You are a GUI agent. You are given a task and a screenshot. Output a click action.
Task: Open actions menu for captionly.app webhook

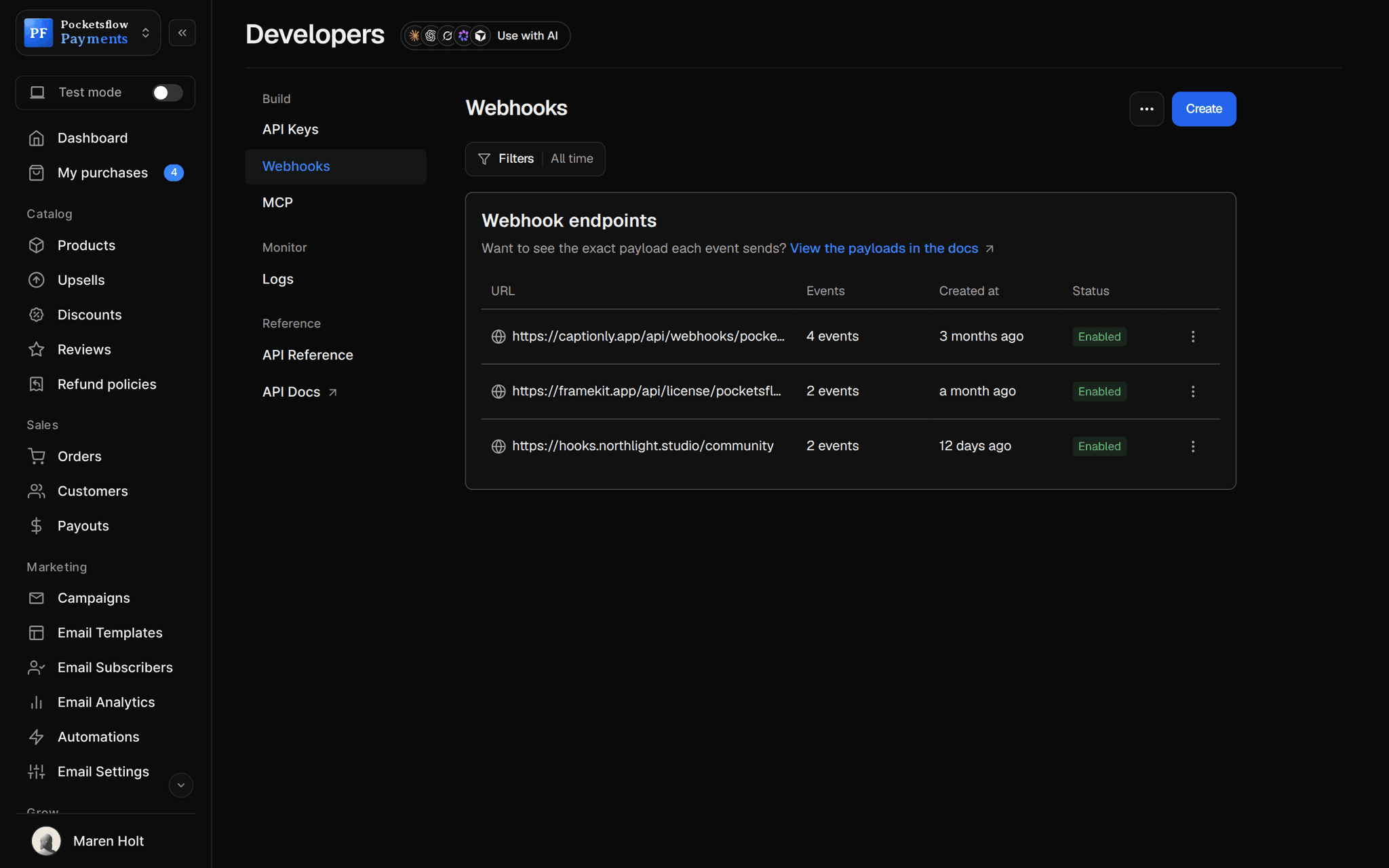tap(1193, 336)
